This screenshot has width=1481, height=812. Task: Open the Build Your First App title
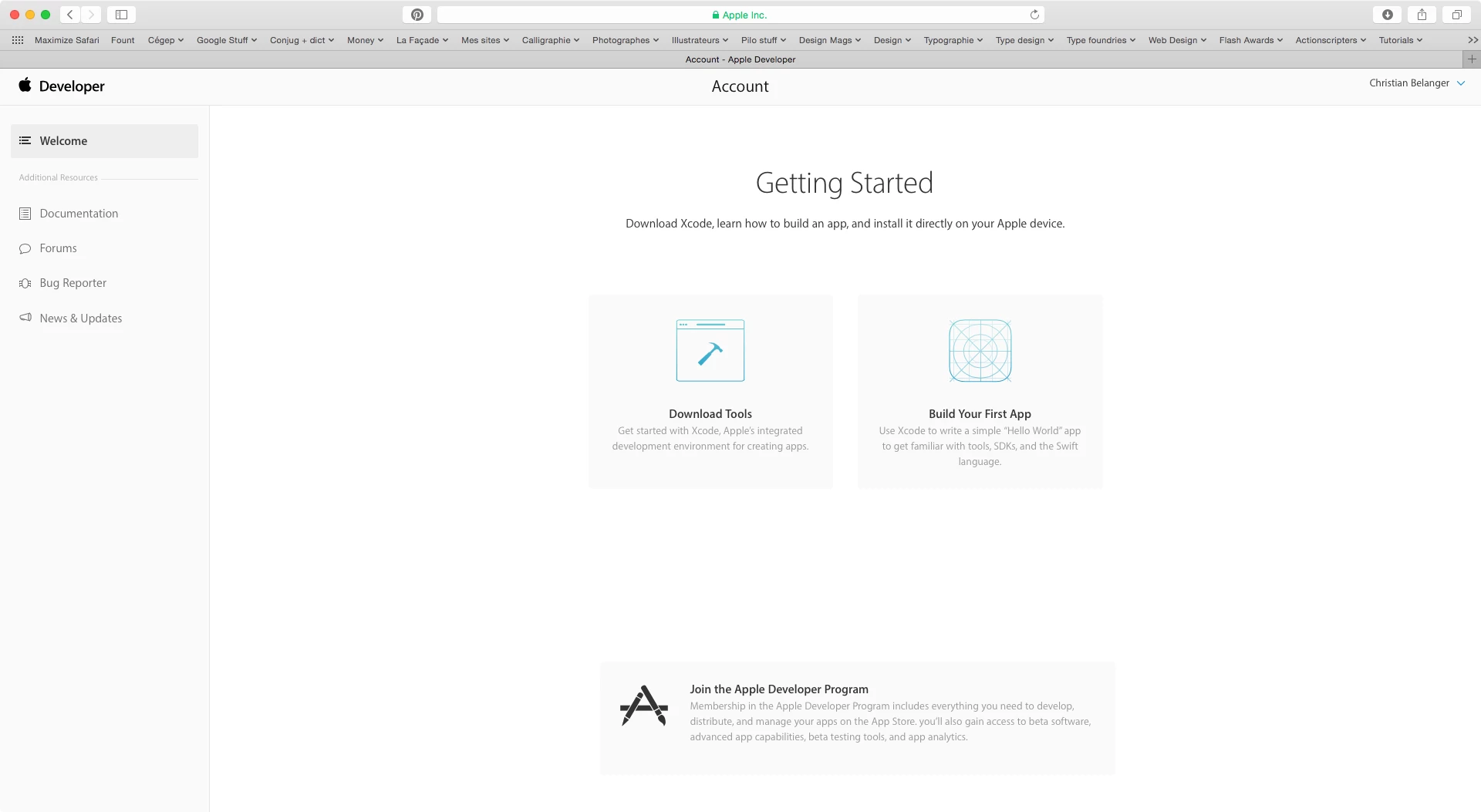click(980, 414)
